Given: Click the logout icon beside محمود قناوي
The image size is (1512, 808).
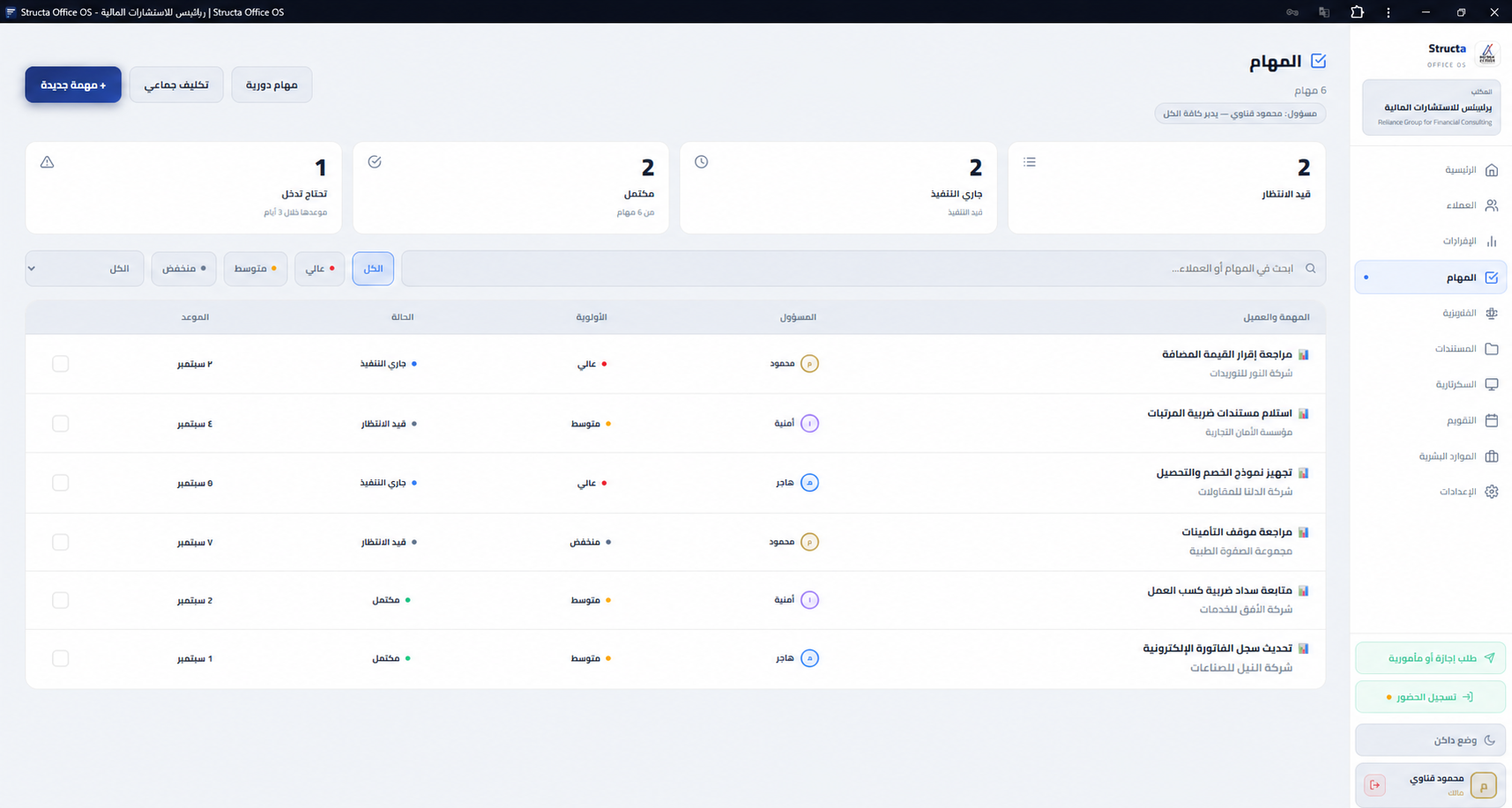Looking at the screenshot, I should [1374, 785].
